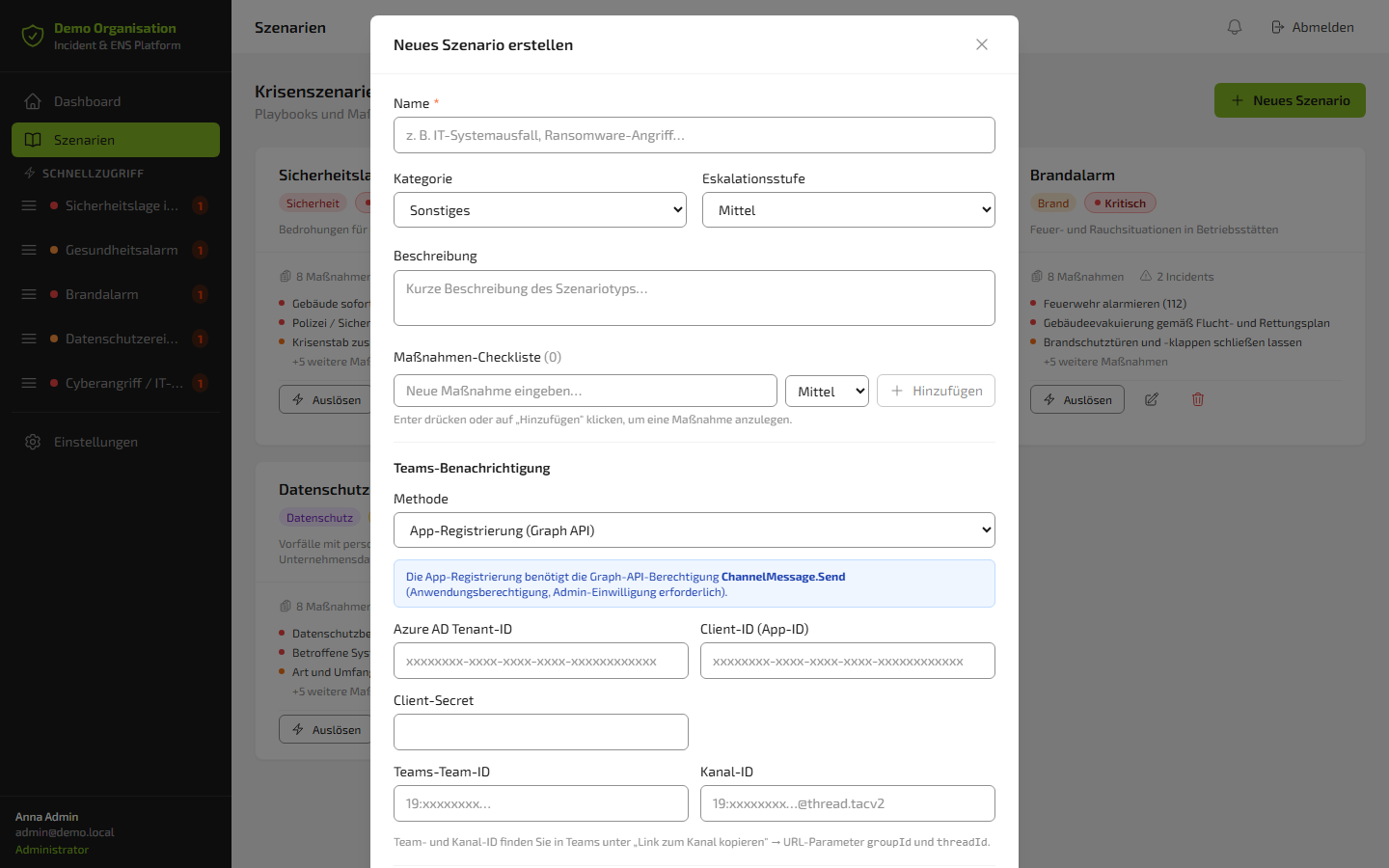Open the Methode dropdown for Teams

click(x=694, y=530)
